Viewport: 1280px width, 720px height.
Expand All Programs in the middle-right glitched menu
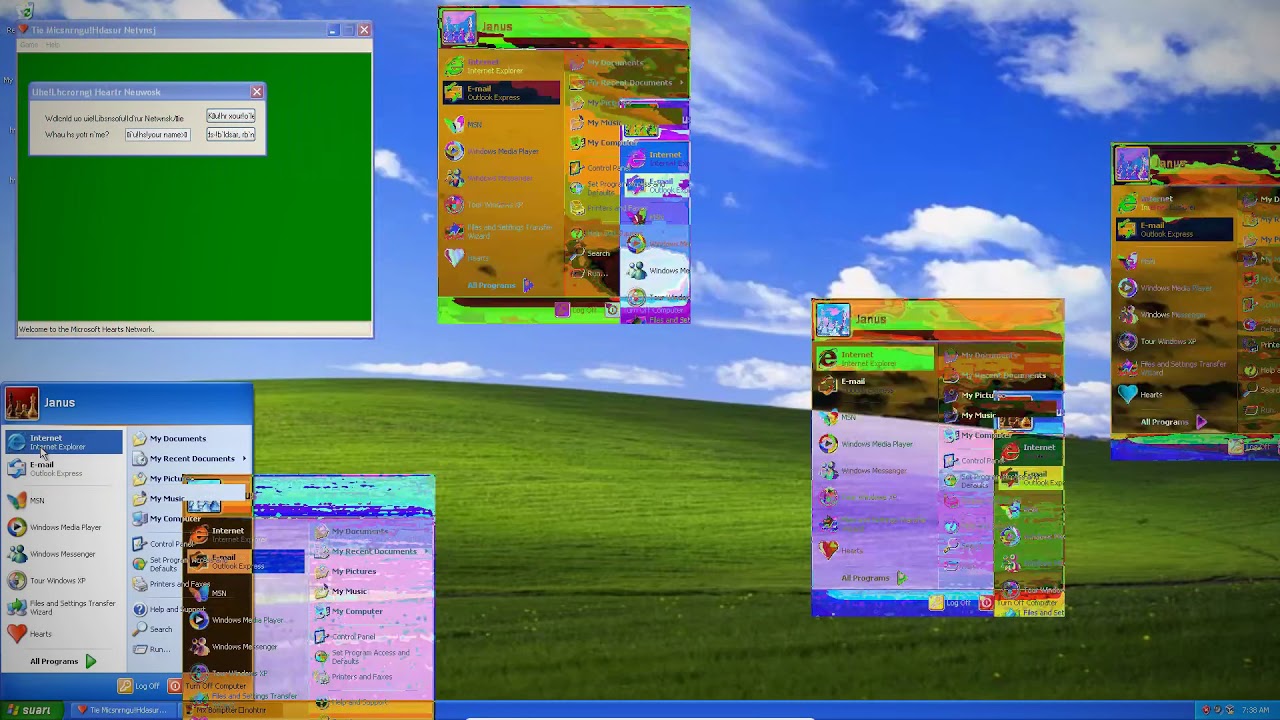874,578
